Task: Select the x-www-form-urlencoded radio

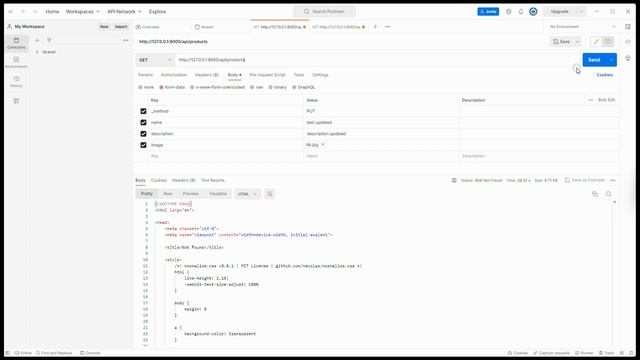Action: tap(192, 87)
